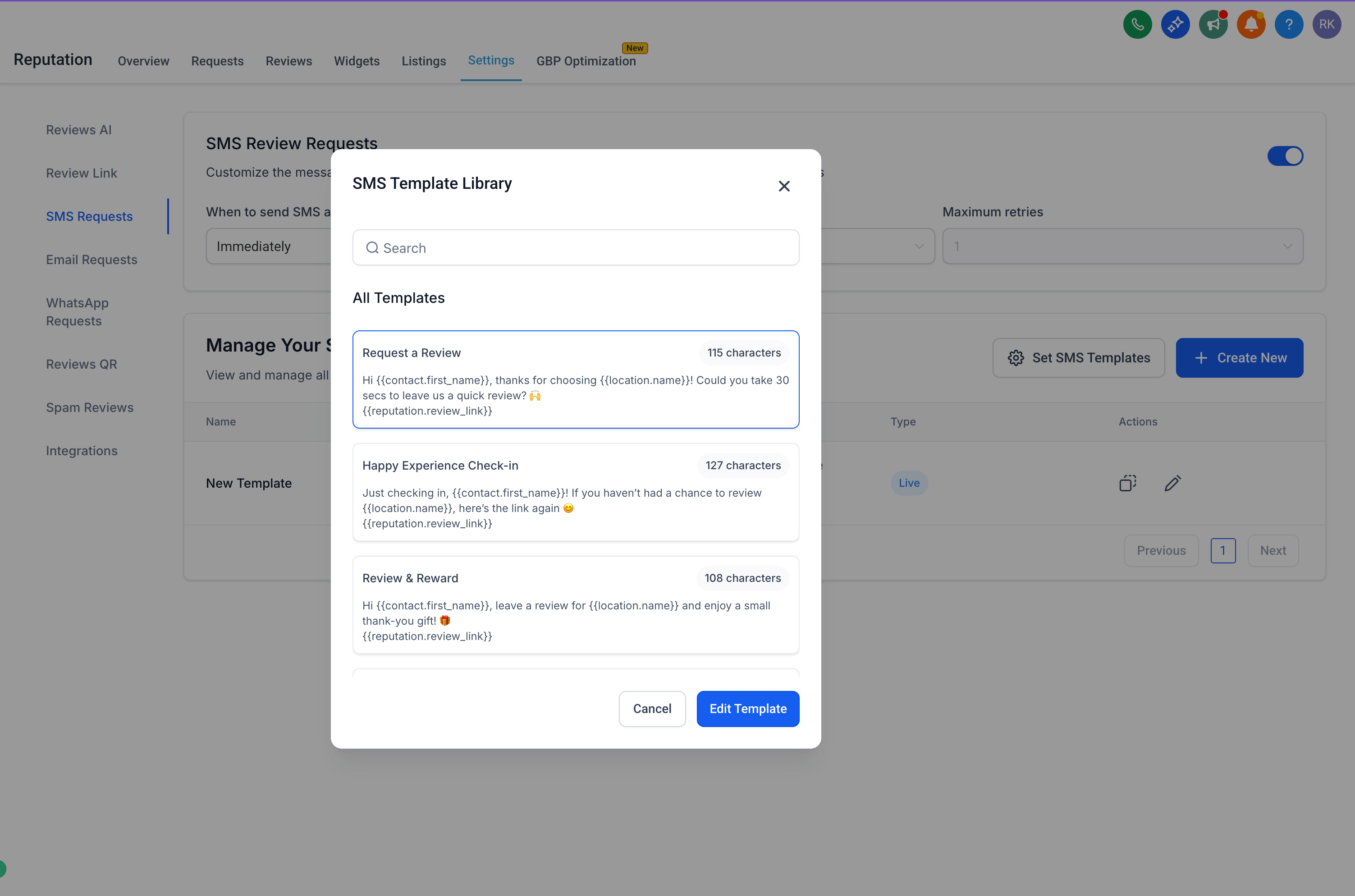This screenshot has height=896, width=1355.
Task: Select the Happy Experience Check-in template
Action: coord(576,493)
